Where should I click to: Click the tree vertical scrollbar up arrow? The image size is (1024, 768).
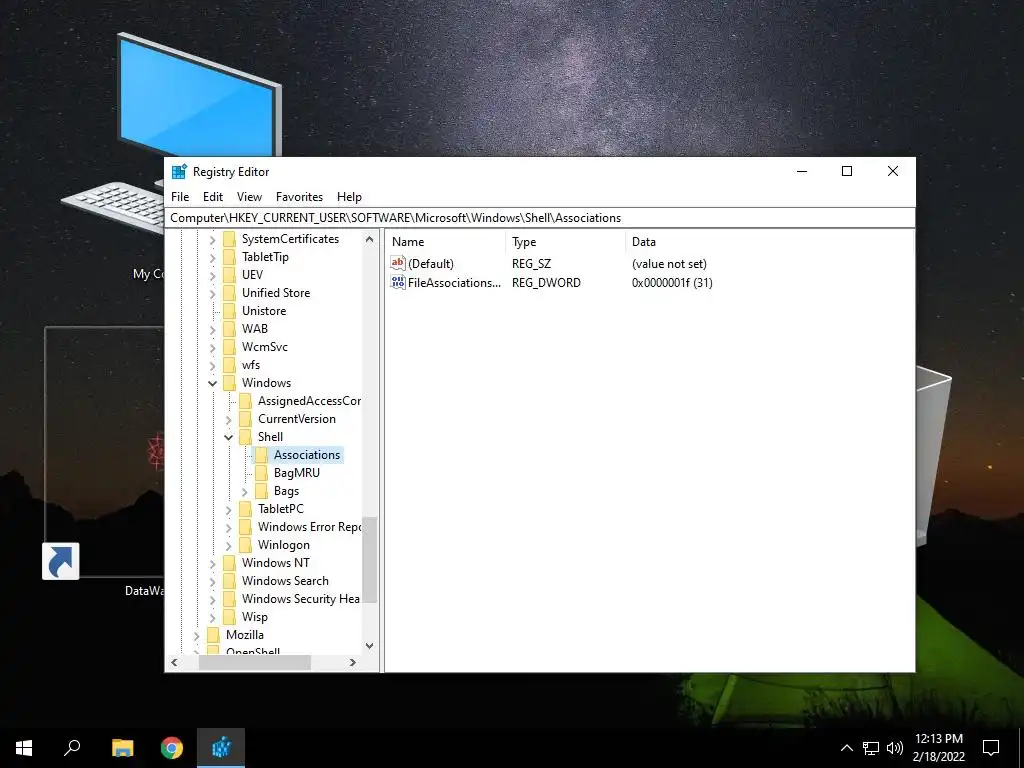[x=370, y=239]
